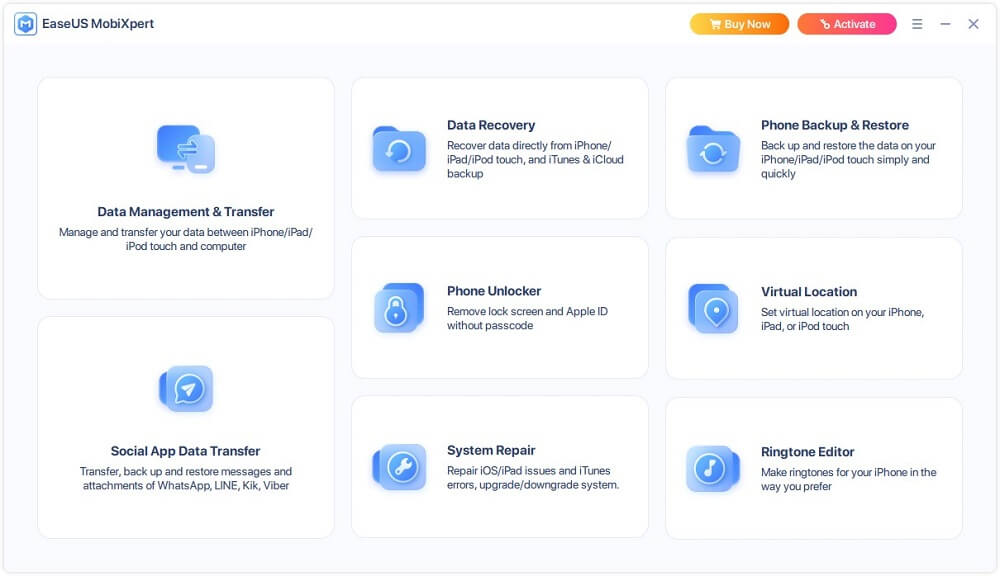
Task: Click the EaseUS MobiXpert logo icon
Action: point(25,24)
